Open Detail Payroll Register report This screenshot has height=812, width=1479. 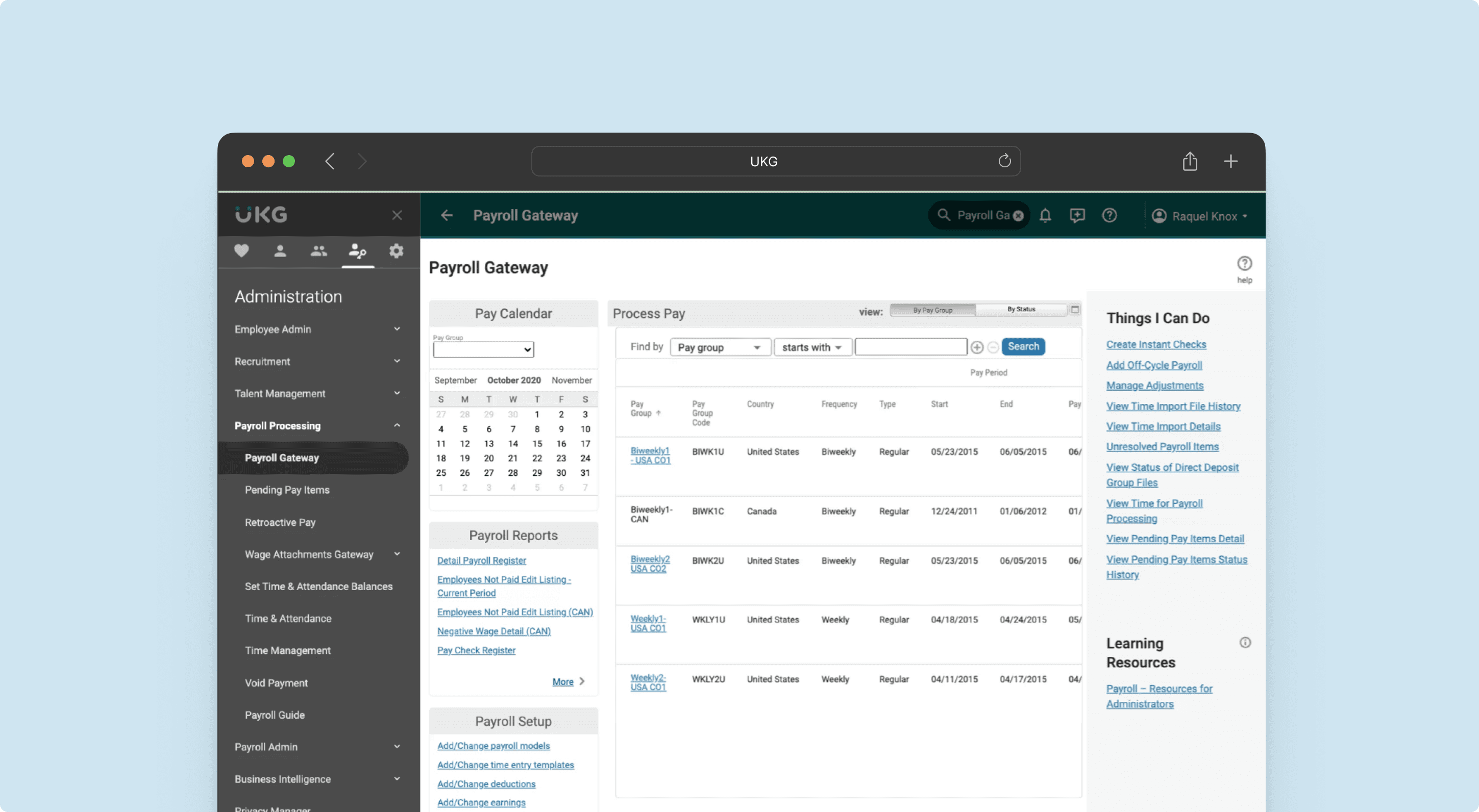tap(481, 561)
